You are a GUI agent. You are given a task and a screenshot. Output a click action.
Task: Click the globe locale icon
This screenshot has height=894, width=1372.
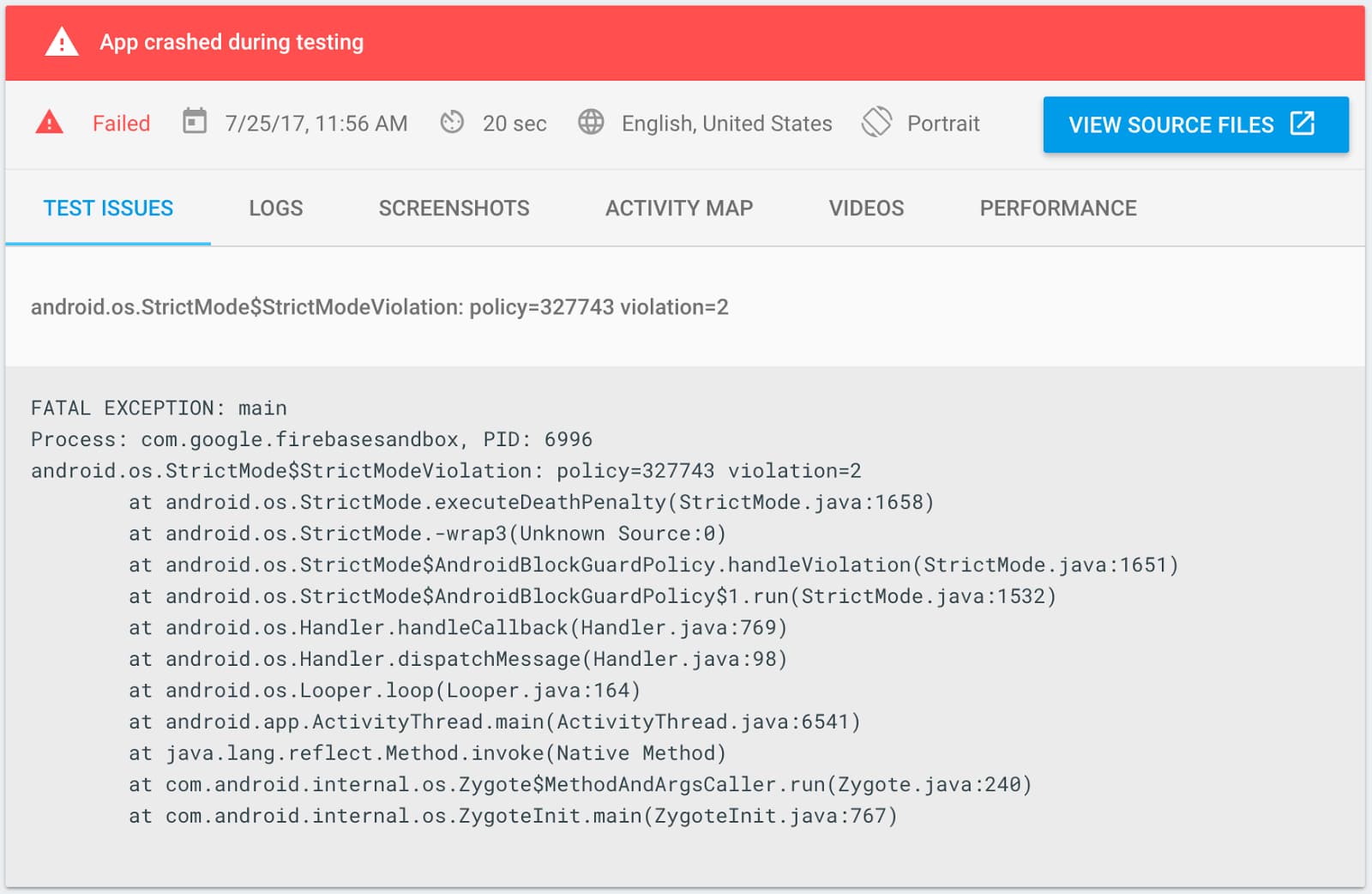(591, 122)
